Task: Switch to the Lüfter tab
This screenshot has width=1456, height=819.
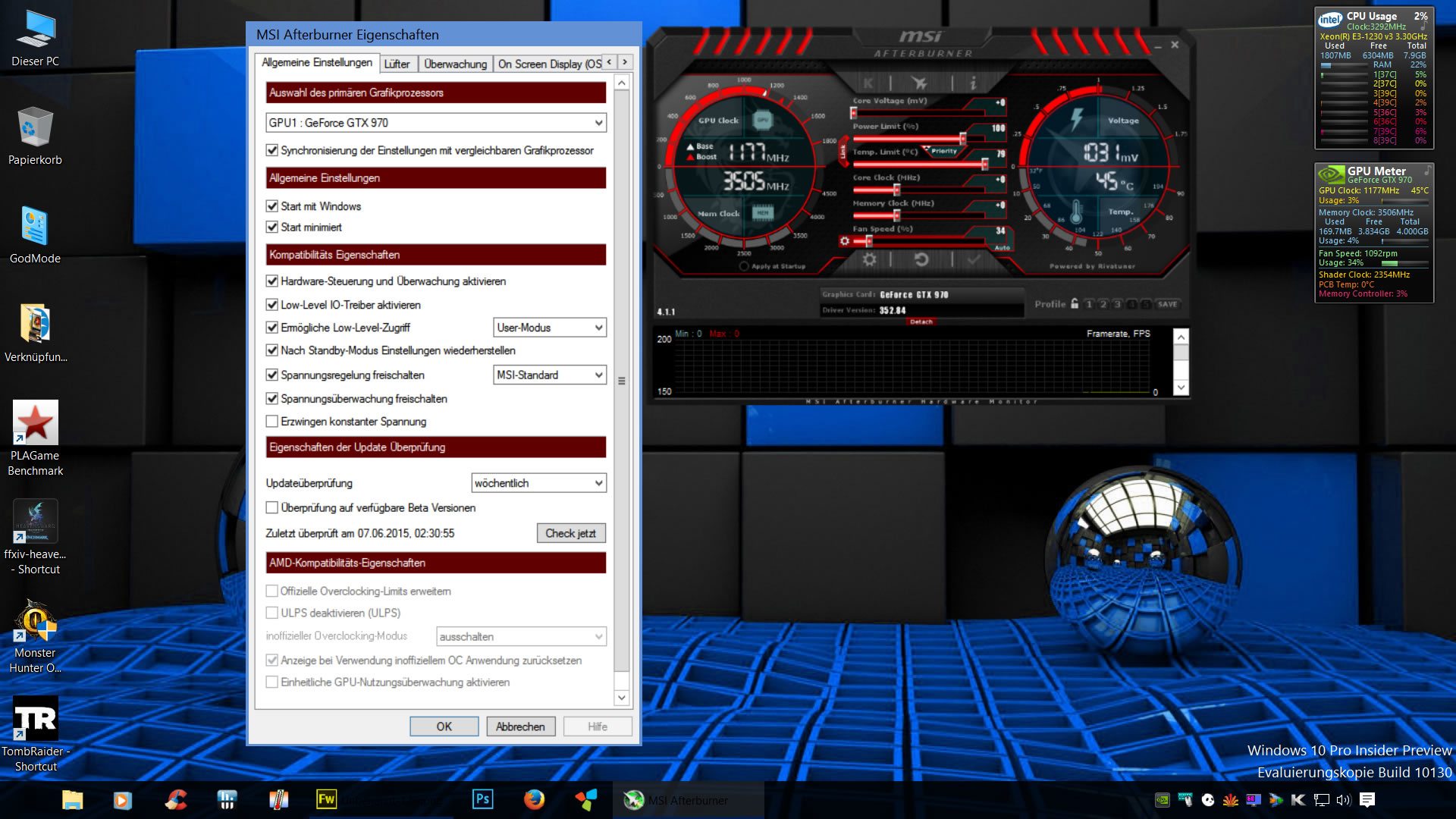Action: [397, 64]
